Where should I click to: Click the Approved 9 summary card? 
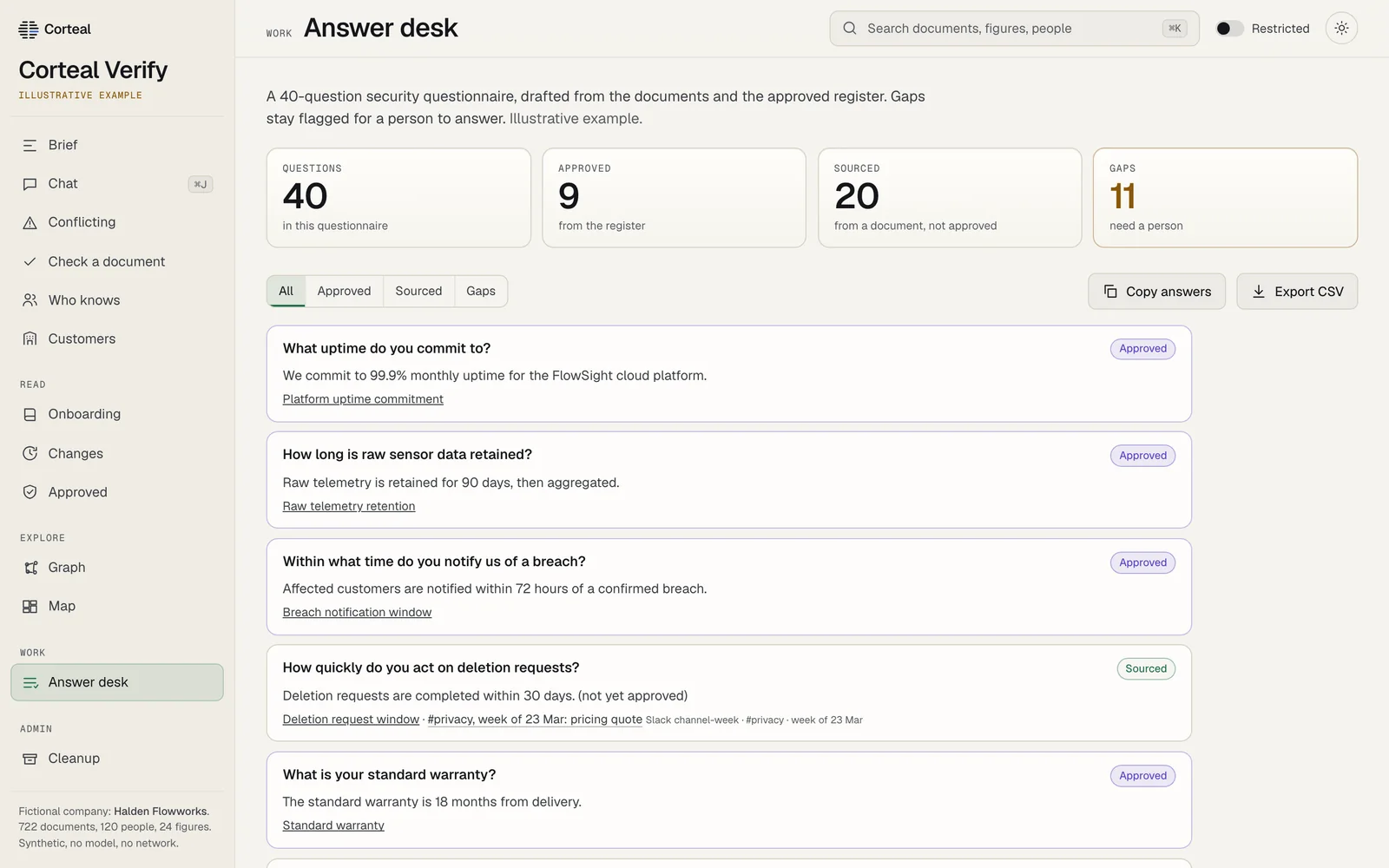point(674,198)
